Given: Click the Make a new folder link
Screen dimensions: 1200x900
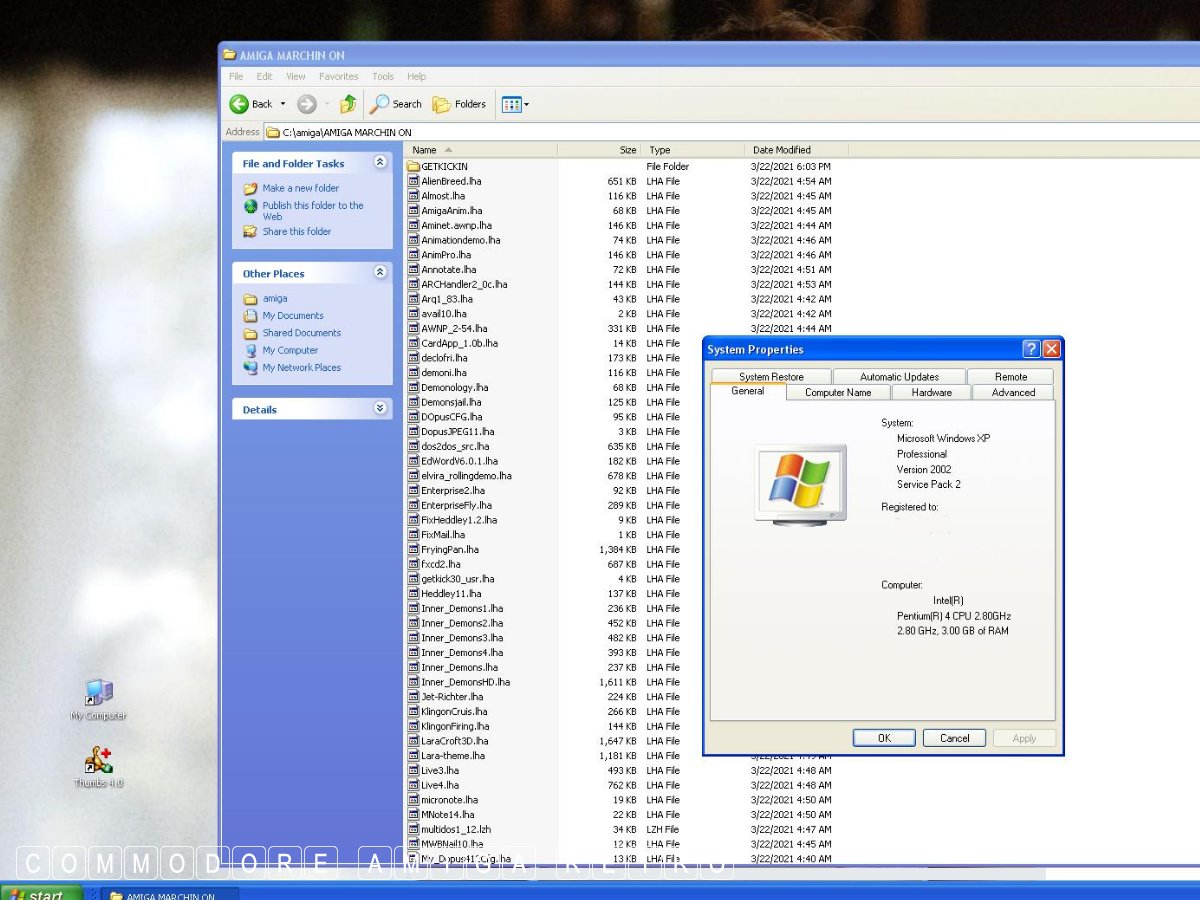Looking at the screenshot, I should point(300,188).
